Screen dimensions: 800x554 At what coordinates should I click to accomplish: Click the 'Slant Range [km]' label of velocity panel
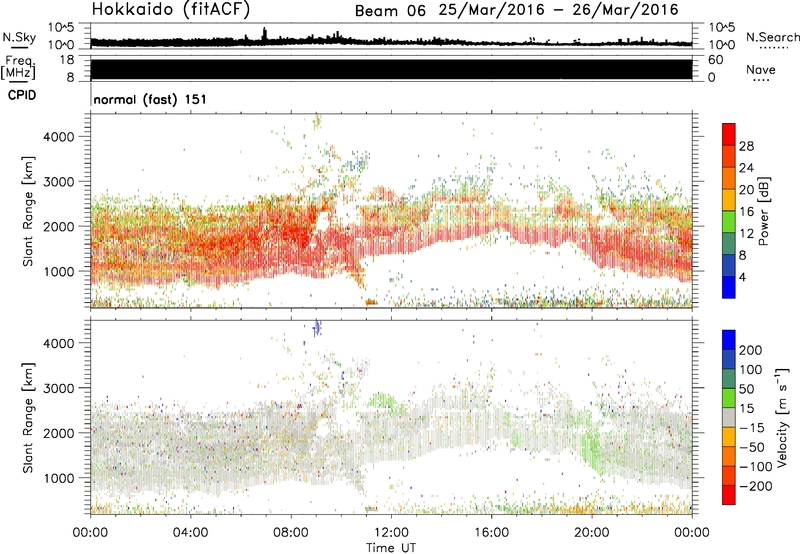coord(28,418)
